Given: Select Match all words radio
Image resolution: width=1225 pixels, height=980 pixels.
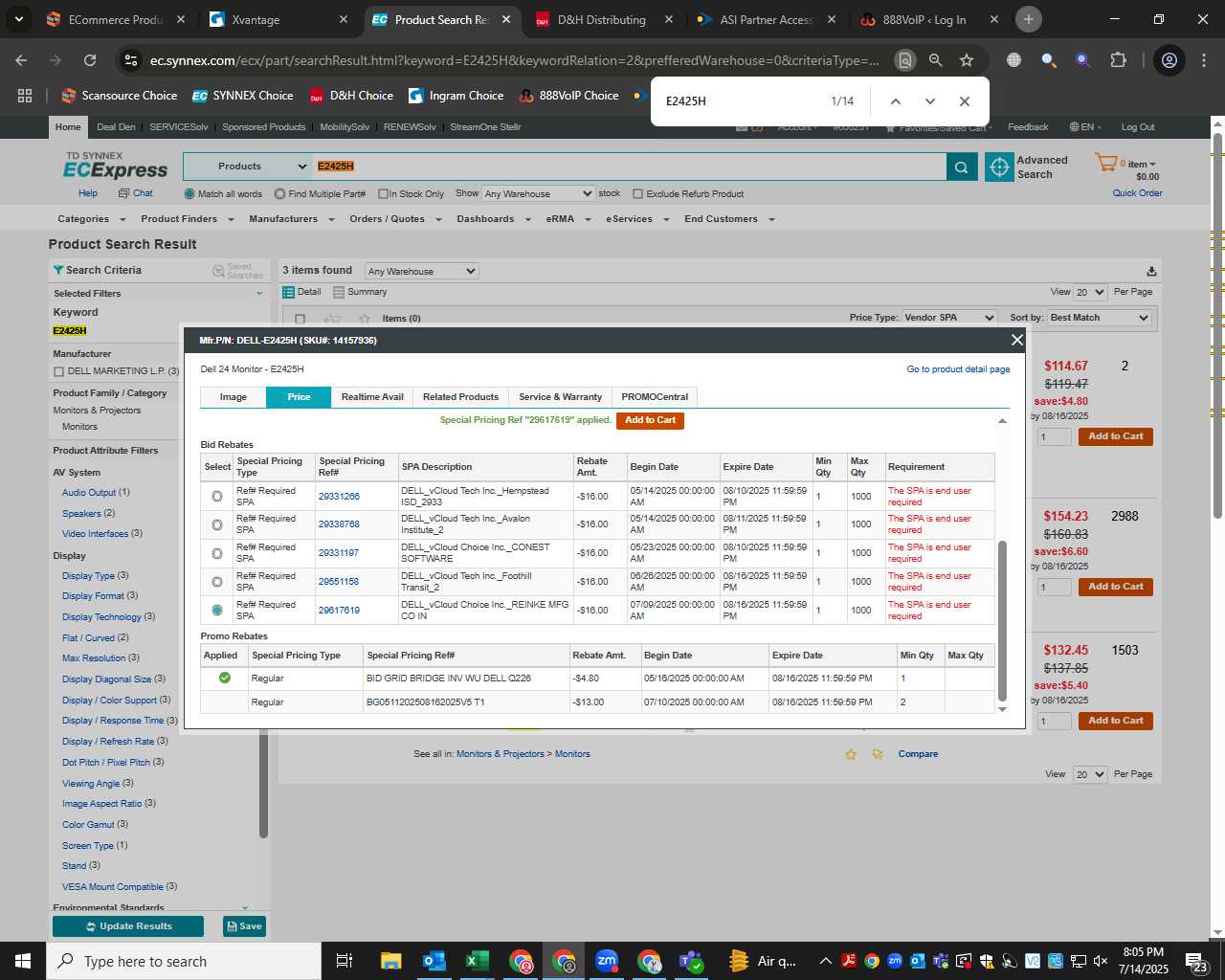Looking at the screenshot, I should (189, 193).
